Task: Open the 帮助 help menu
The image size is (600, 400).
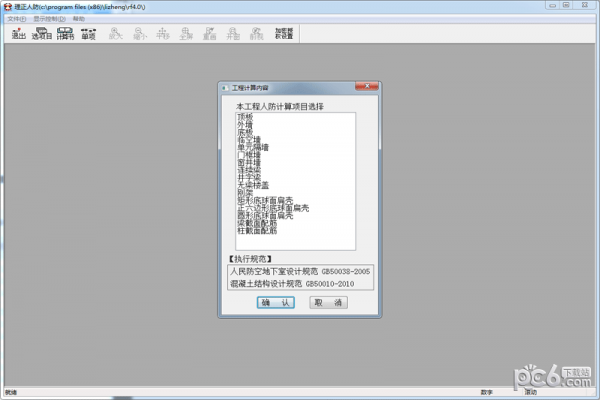Action: click(x=78, y=19)
